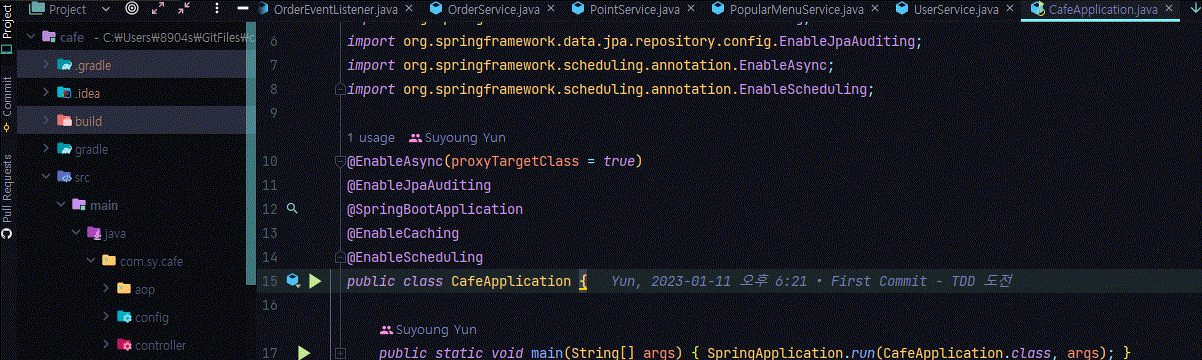
Task: Open the Project tool window stripe button
Action: [7, 28]
